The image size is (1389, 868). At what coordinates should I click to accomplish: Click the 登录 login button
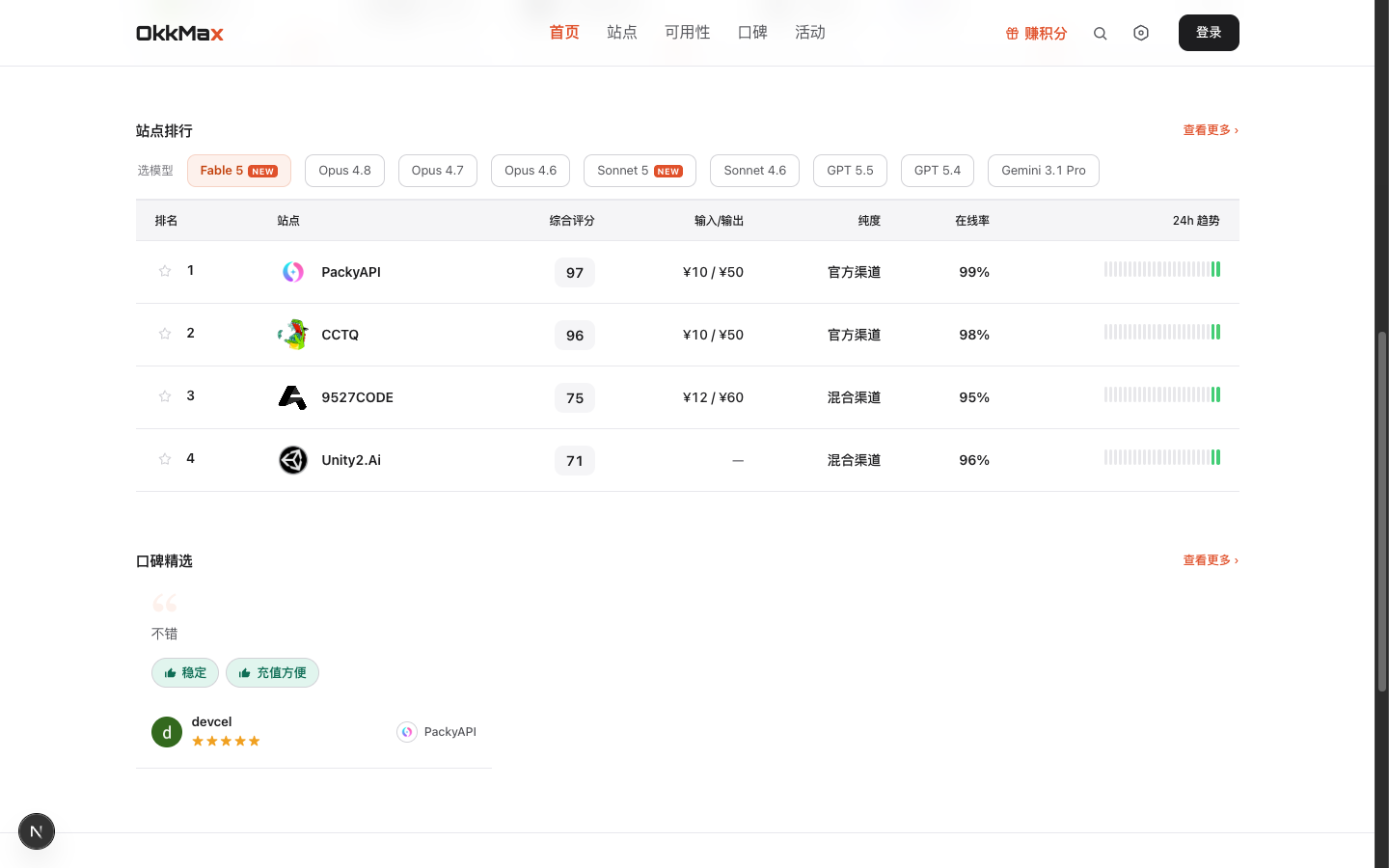pyautogui.click(x=1209, y=33)
